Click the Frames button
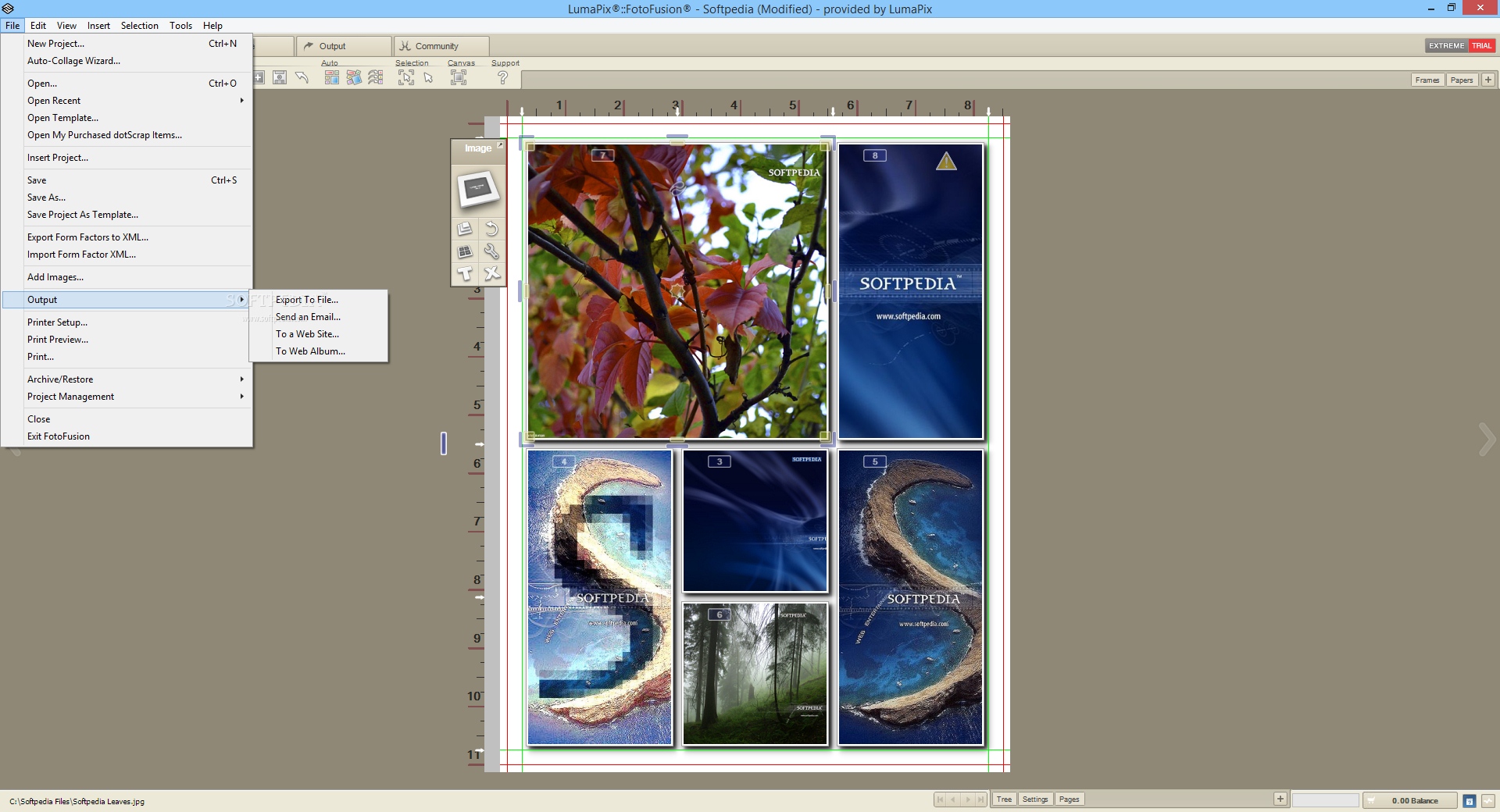Image resolution: width=1500 pixels, height=812 pixels. coord(1427,80)
